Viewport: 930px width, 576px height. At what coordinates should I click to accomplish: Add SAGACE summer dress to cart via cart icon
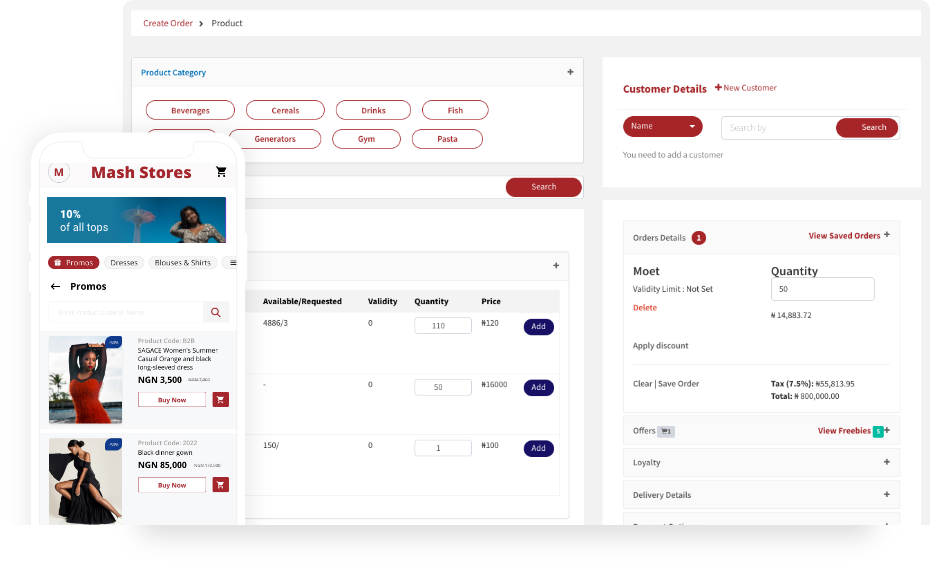click(x=221, y=400)
